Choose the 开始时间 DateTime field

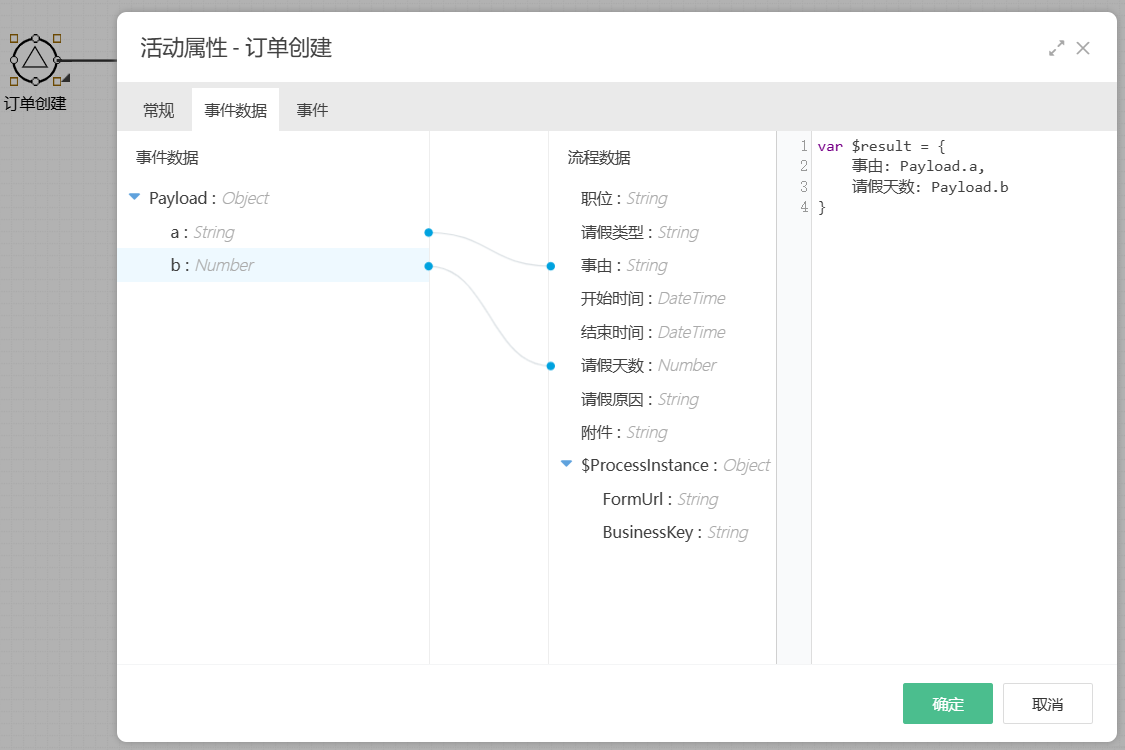click(x=652, y=299)
